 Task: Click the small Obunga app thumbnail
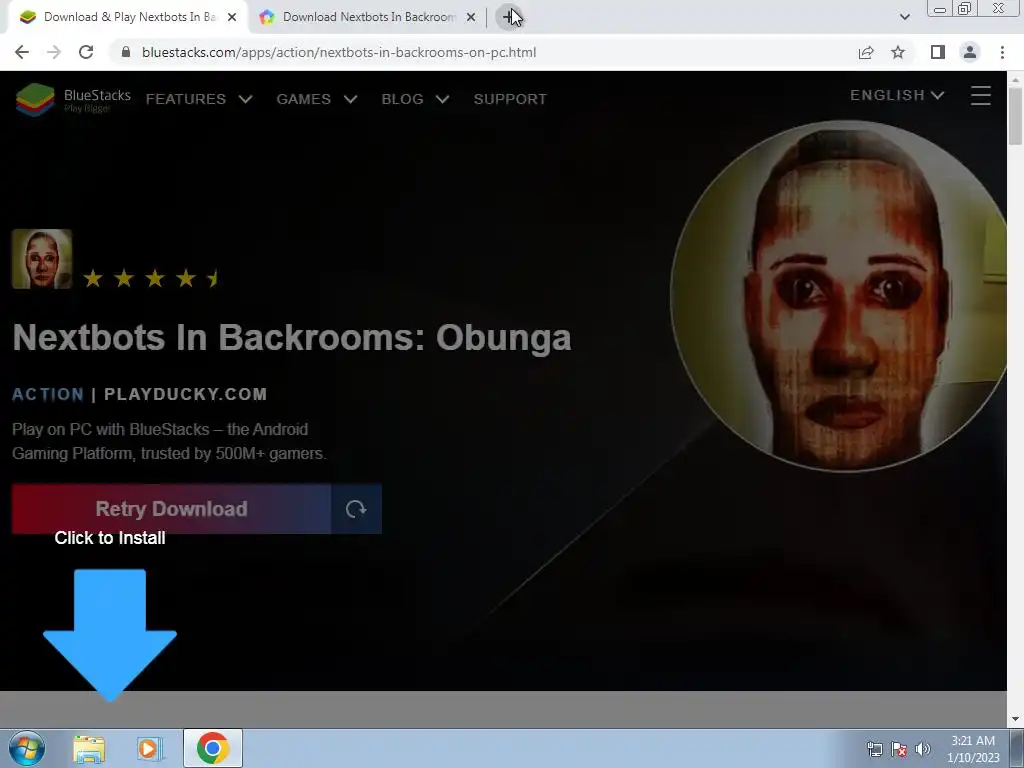point(42,259)
